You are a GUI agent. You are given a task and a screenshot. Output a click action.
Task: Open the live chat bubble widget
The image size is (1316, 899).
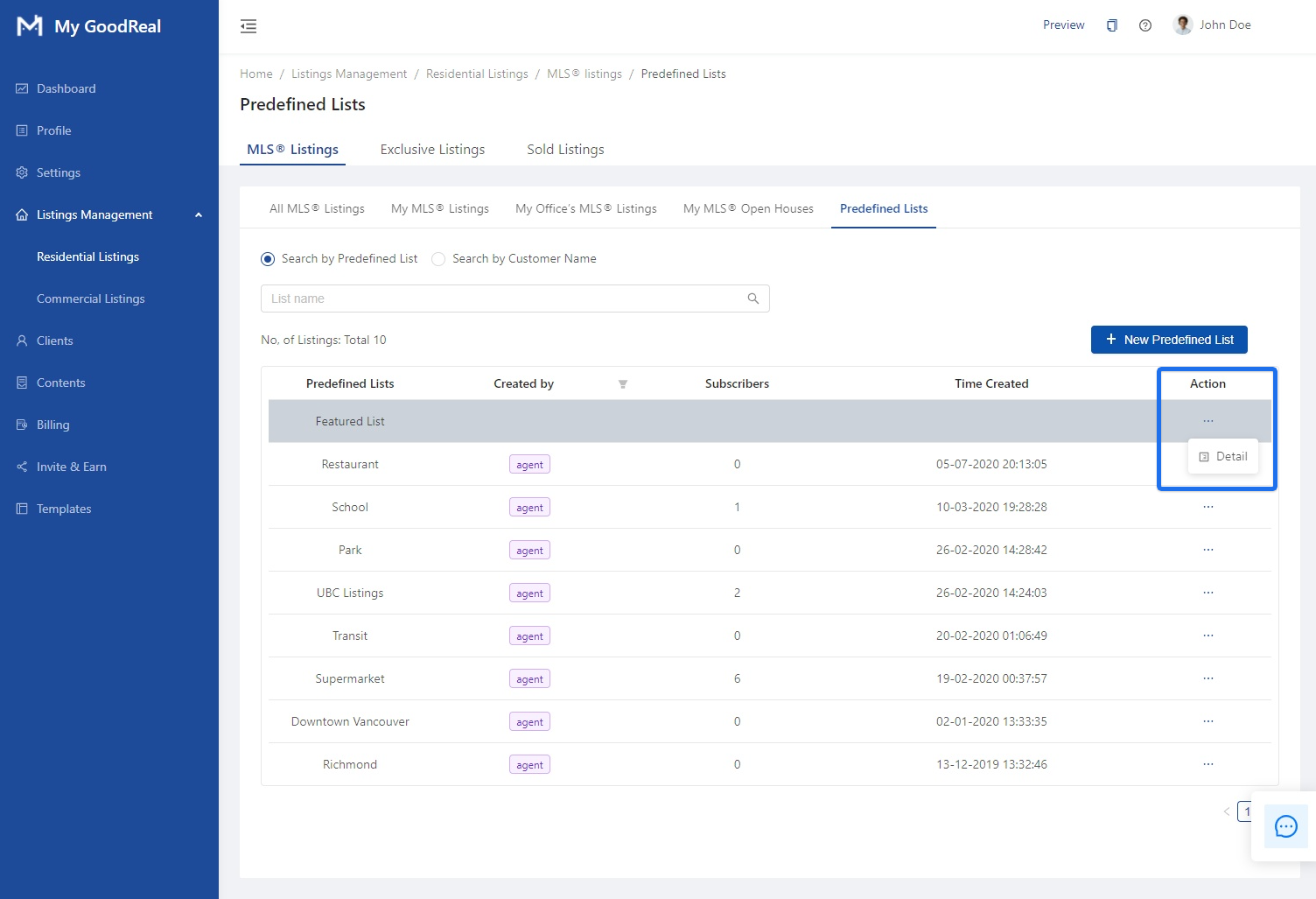[1285, 826]
